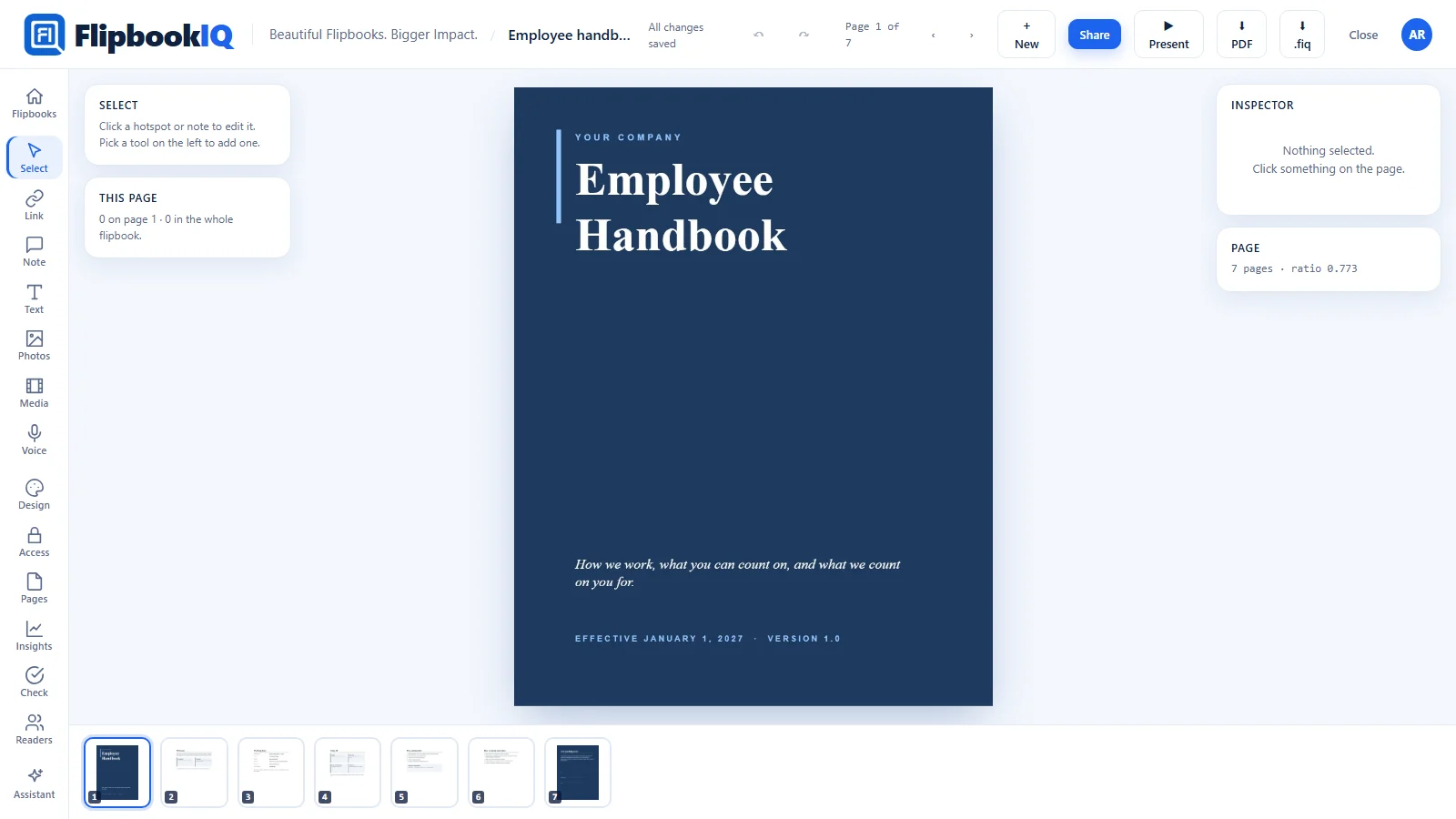Choose the Link hotspot tool
1456x819 pixels.
point(35,205)
